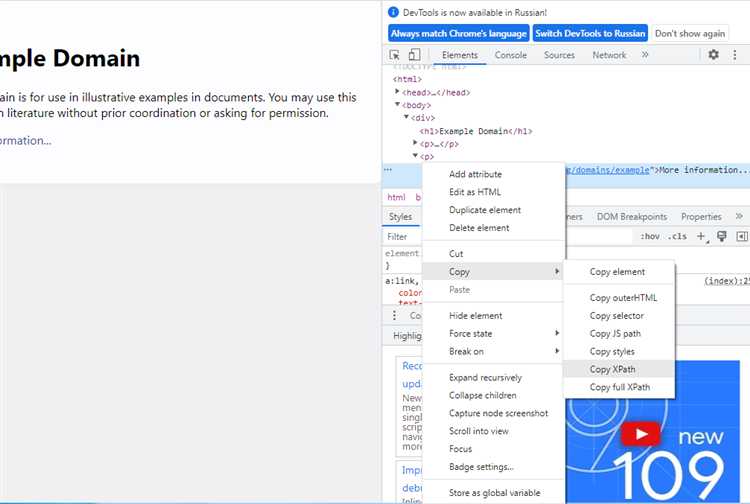Click Don't show again button
Screen dimensions: 750x504
(690, 33)
